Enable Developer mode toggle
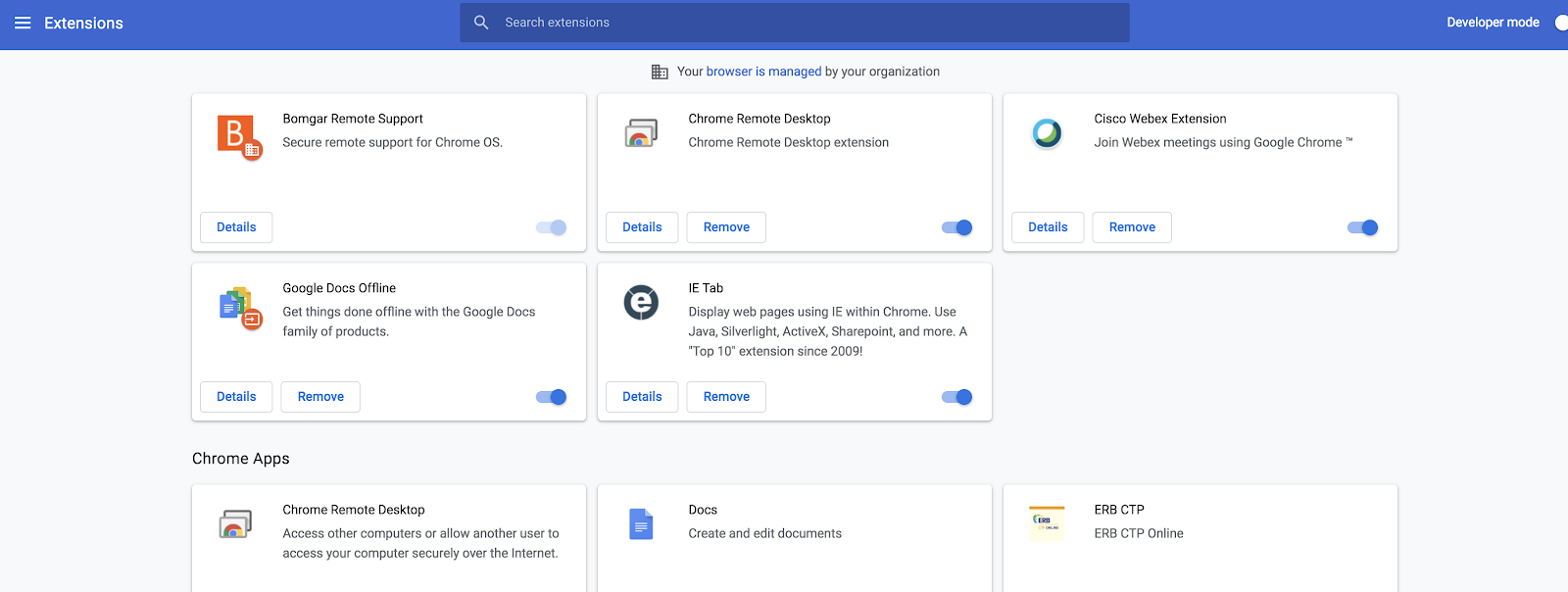Viewport: 1568px width, 592px height. pos(1560,23)
